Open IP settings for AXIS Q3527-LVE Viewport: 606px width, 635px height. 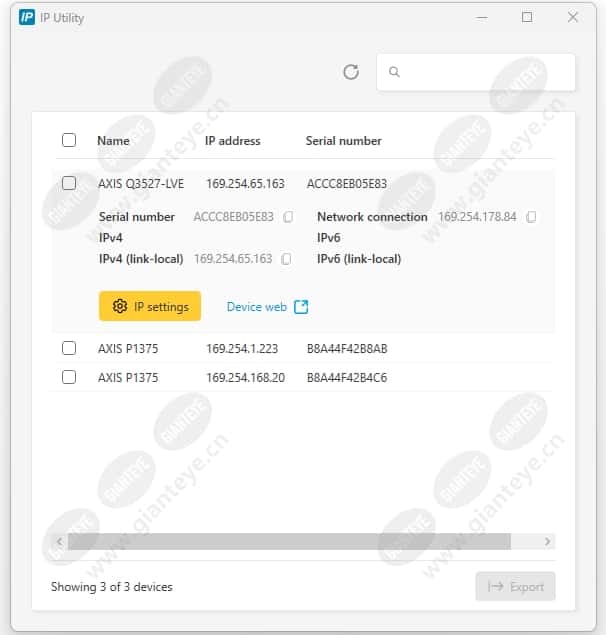(150, 306)
